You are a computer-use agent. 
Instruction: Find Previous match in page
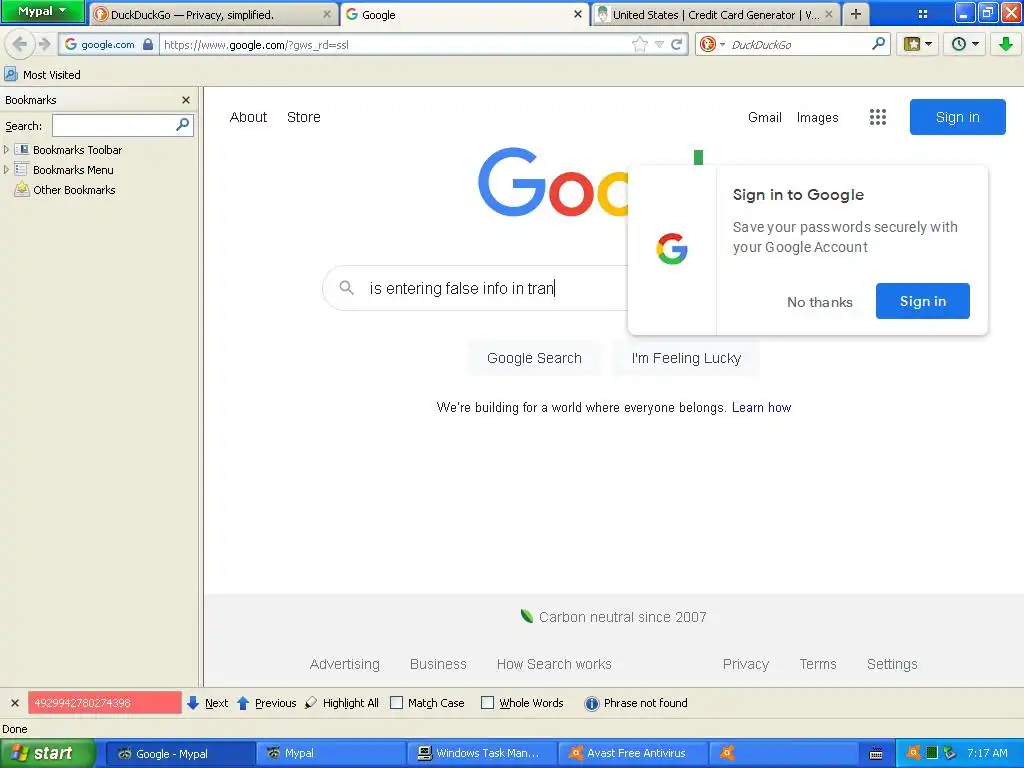266,703
